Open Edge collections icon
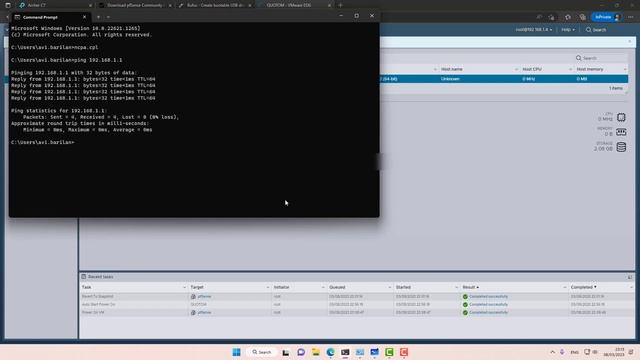Image resolution: width=640 pixels, height=360 pixels. click(x=582, y=17)
